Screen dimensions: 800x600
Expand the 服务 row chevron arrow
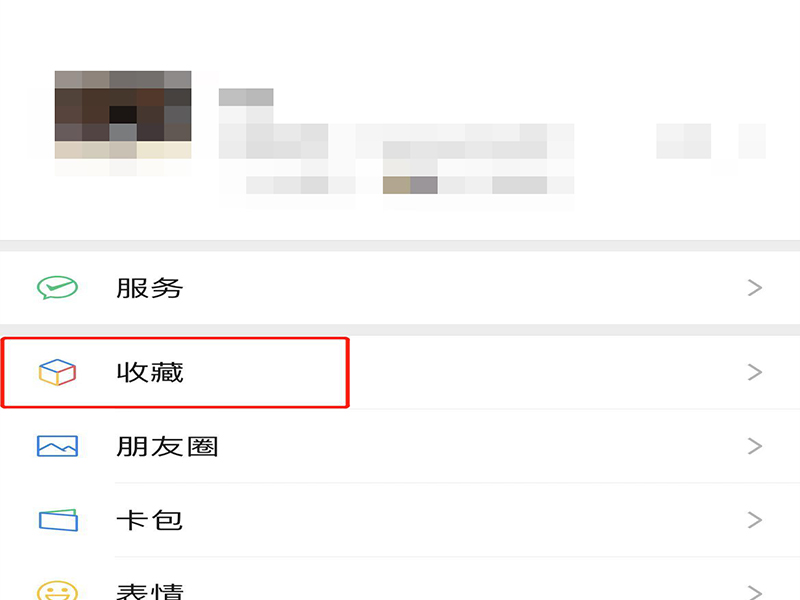point(755,288)
